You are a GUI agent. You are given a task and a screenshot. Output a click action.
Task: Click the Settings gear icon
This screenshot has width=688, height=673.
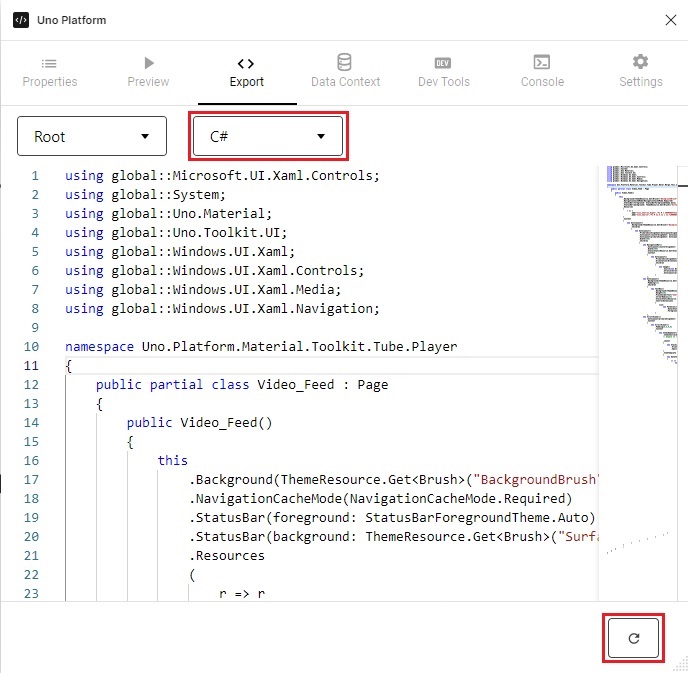pyautogui.click(x=640, y=63)
